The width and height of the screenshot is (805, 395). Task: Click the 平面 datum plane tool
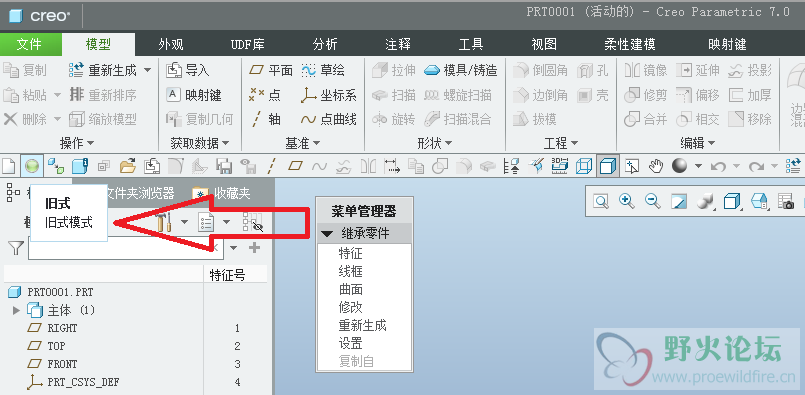coord(271,70)
